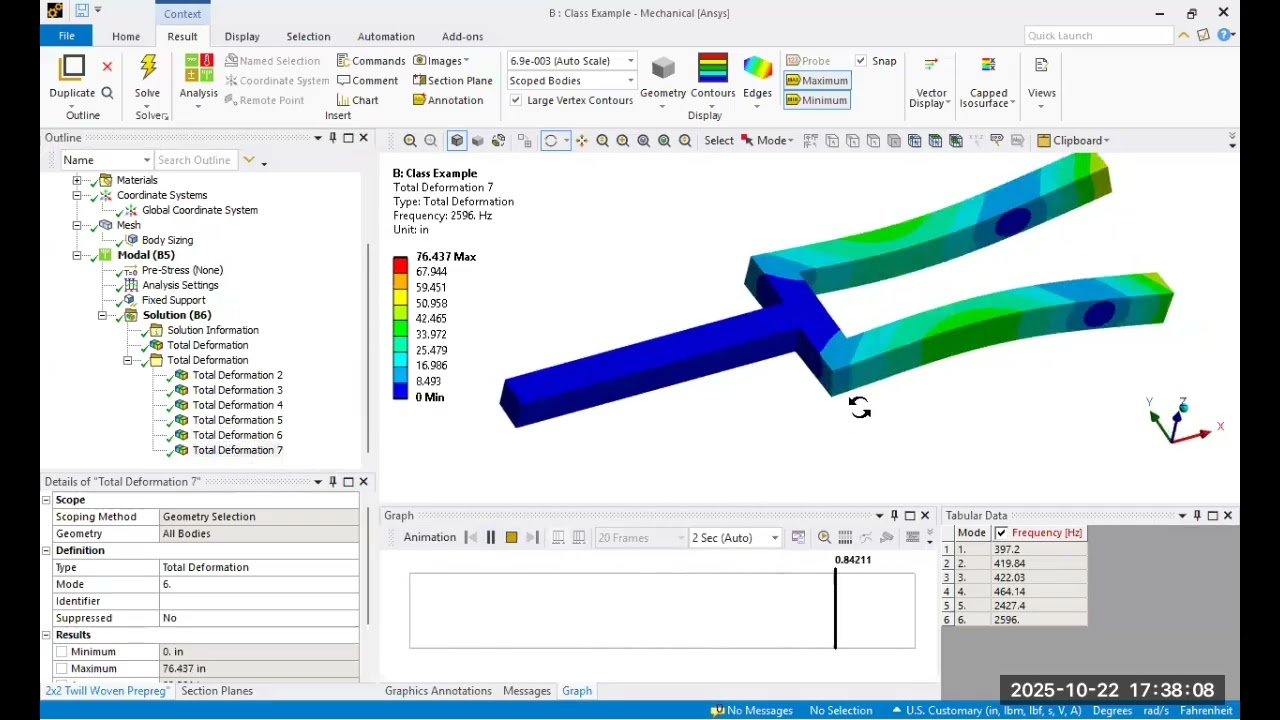This screenshot has height=720, width=1280.
Task: Toggle the Snap checkbox
Action: tap(861, 61)
